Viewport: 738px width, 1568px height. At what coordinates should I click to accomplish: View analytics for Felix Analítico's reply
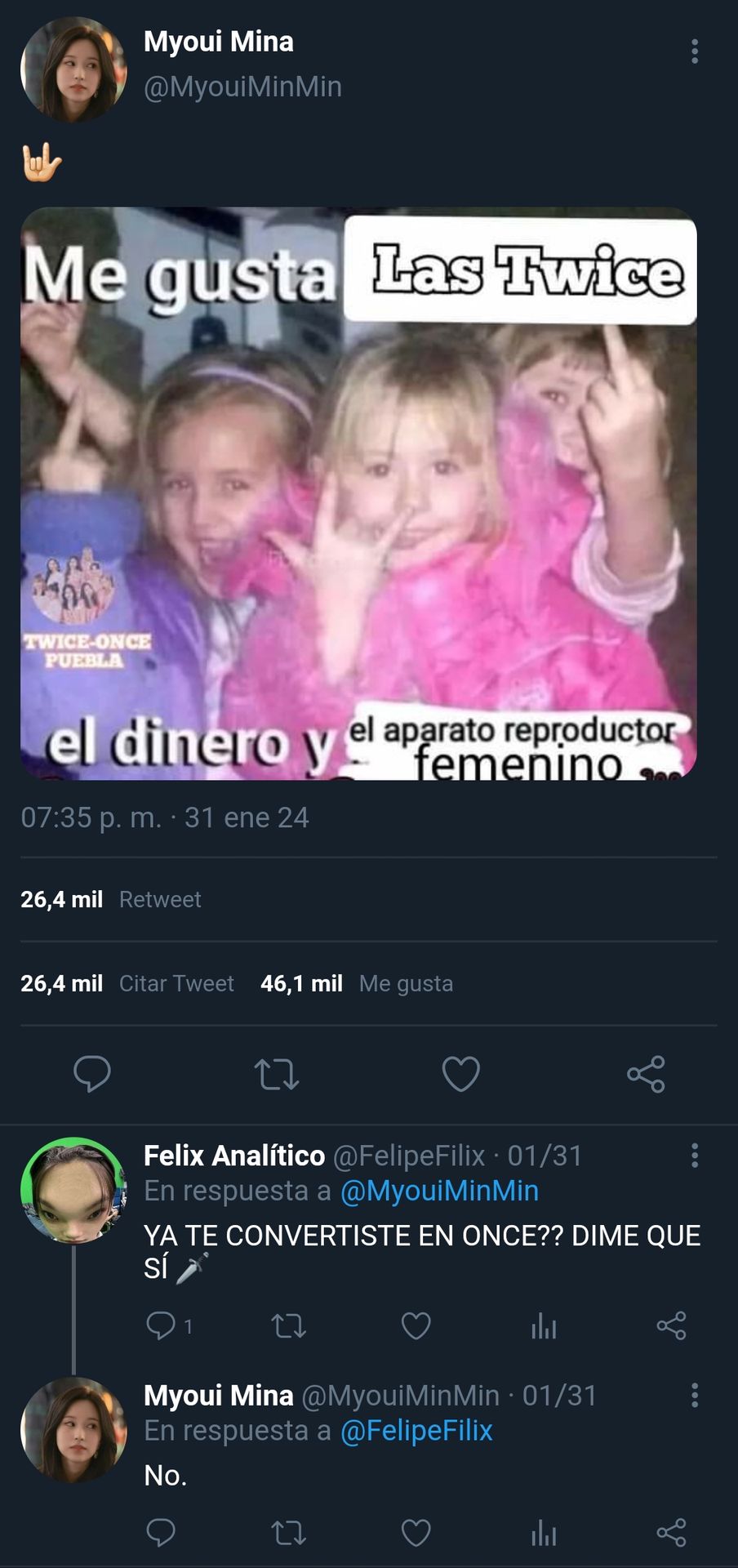544,1325
